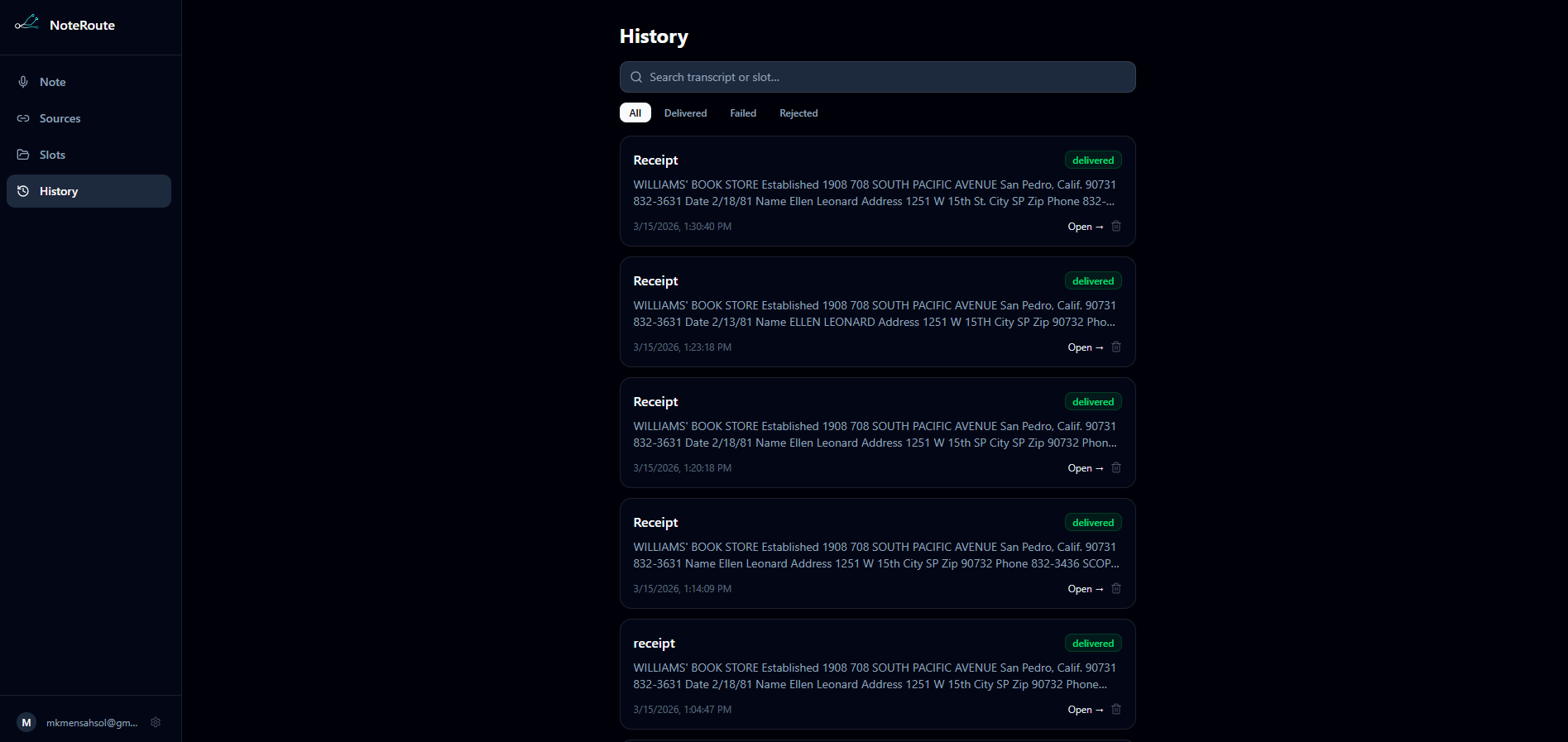Open Sources via the link icon
Screen dimensions: 1568x742
23,118
